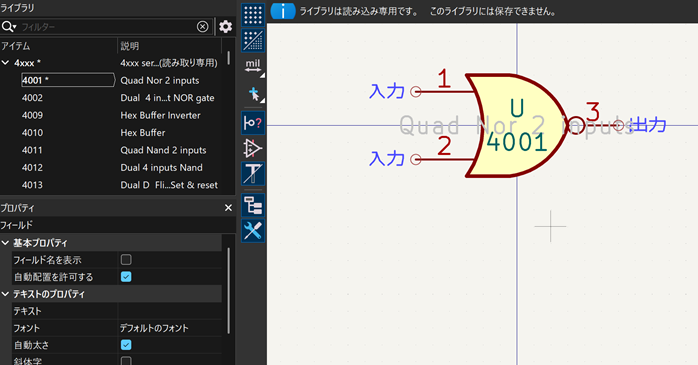Click the テキスト property value field
This screenshot has height=365, width=698.
click(x=170, y=311)
